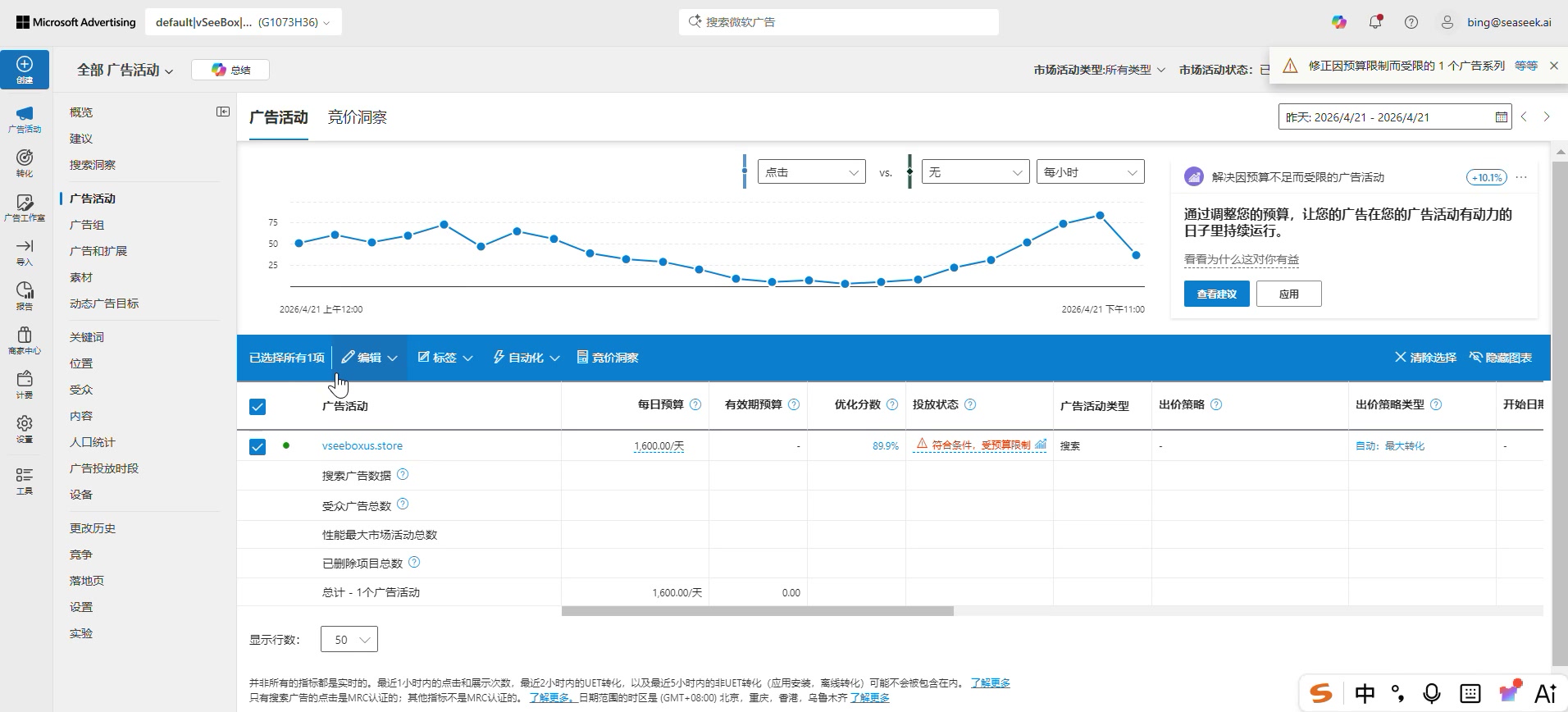
Task: Open the 设置 gear icon in left rail
Action: (25, 423)
